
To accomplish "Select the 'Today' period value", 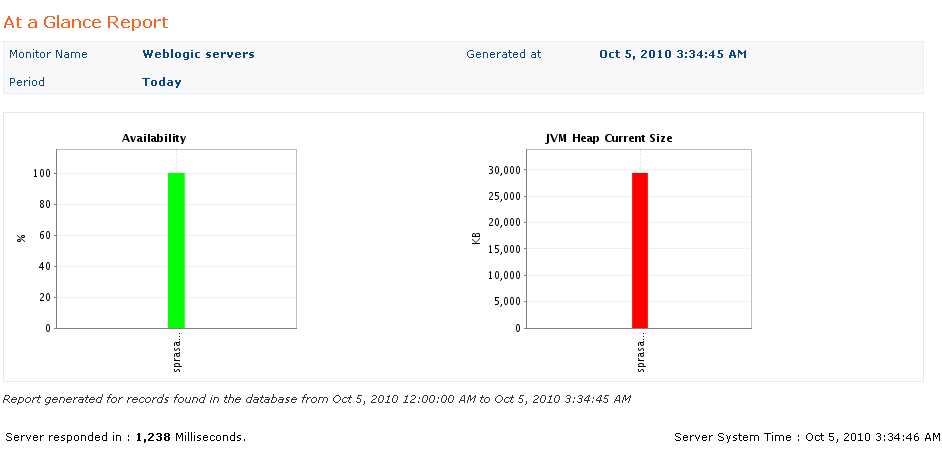I will [x=162, y=82].
